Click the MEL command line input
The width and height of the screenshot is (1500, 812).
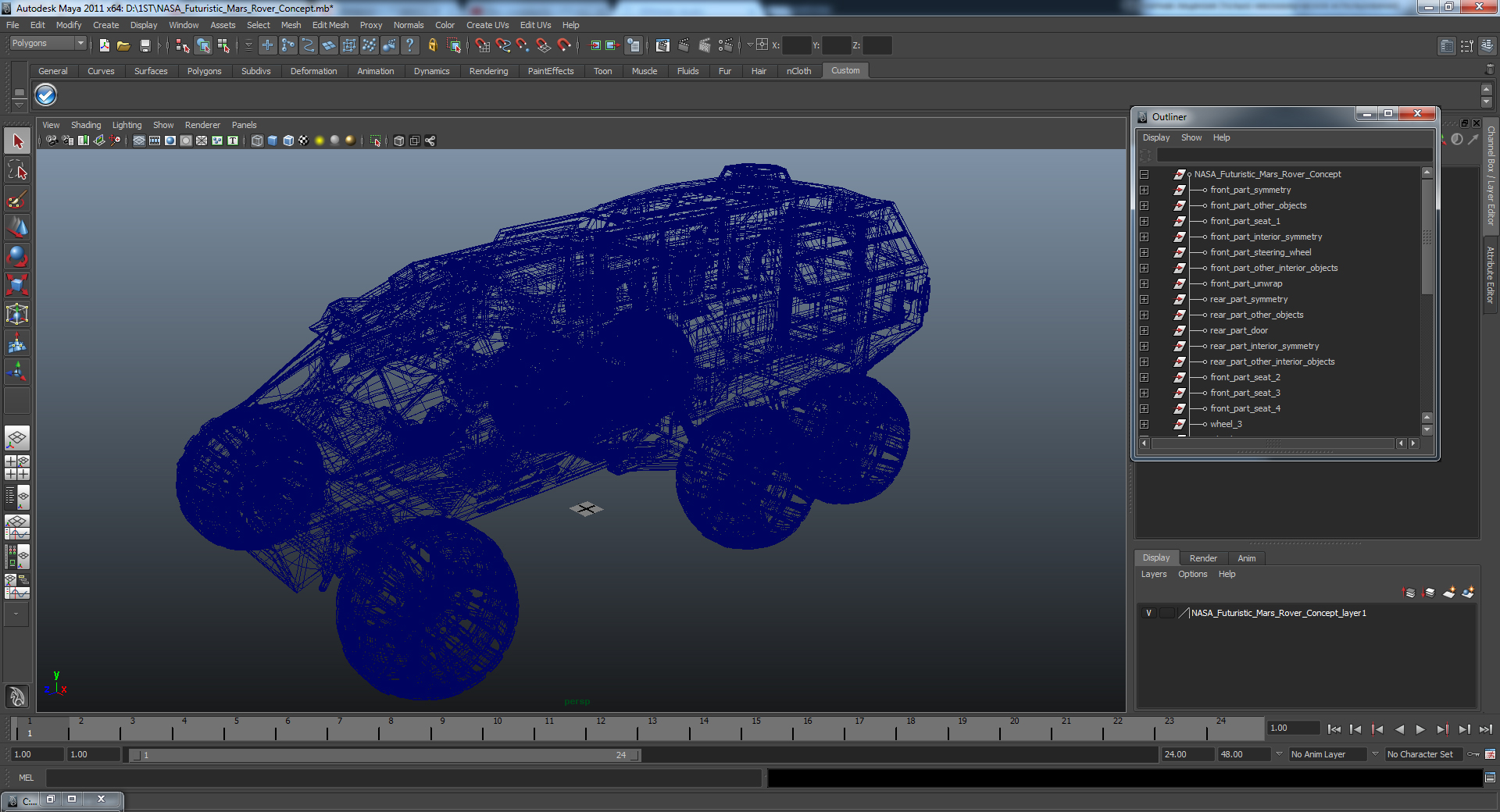click(404, 778)
